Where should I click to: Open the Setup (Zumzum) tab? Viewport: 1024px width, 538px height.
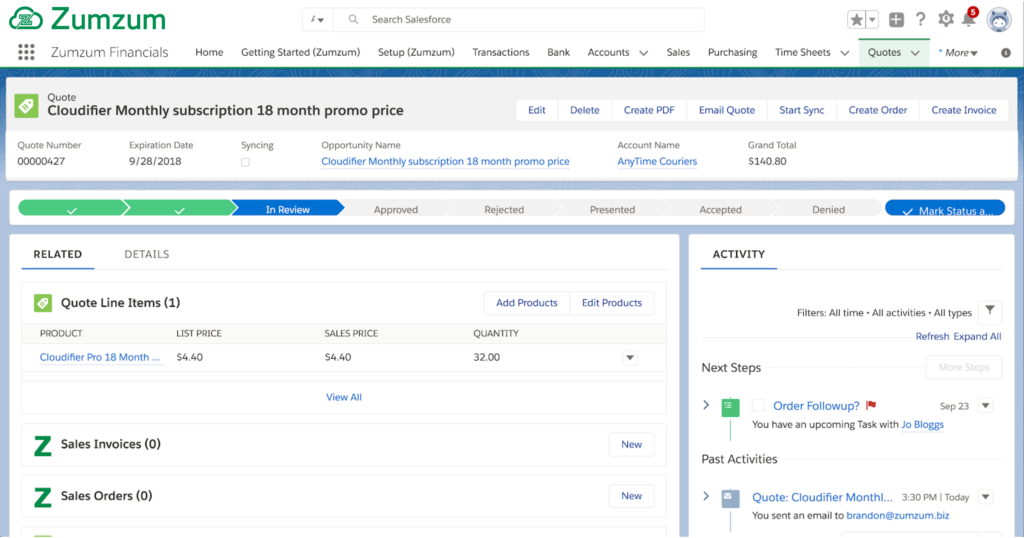[416, 52]
